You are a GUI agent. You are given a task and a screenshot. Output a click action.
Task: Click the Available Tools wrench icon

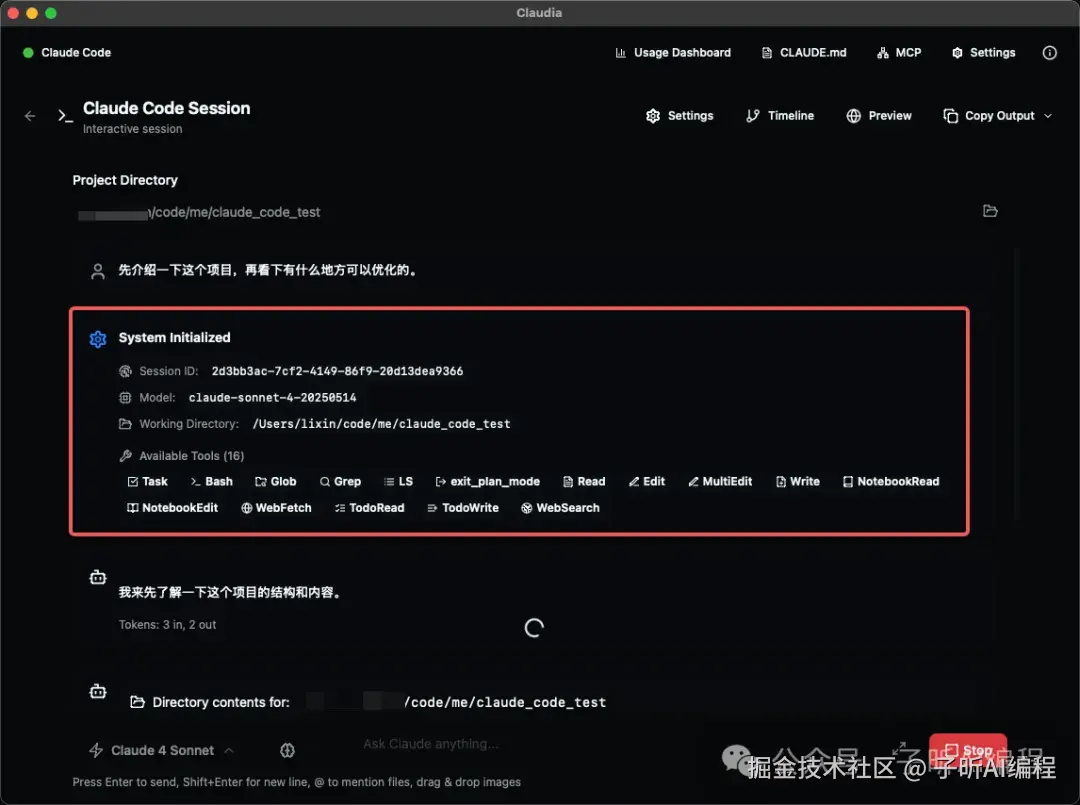coord(125,456)
